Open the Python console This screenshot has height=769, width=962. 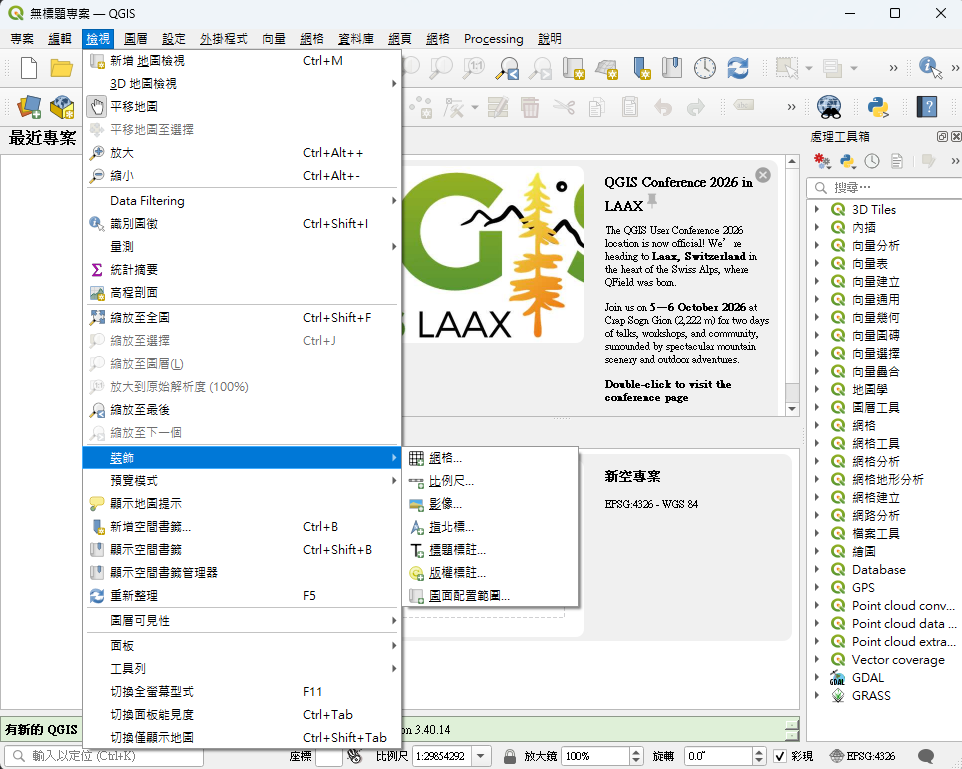(x=877, y=107)
